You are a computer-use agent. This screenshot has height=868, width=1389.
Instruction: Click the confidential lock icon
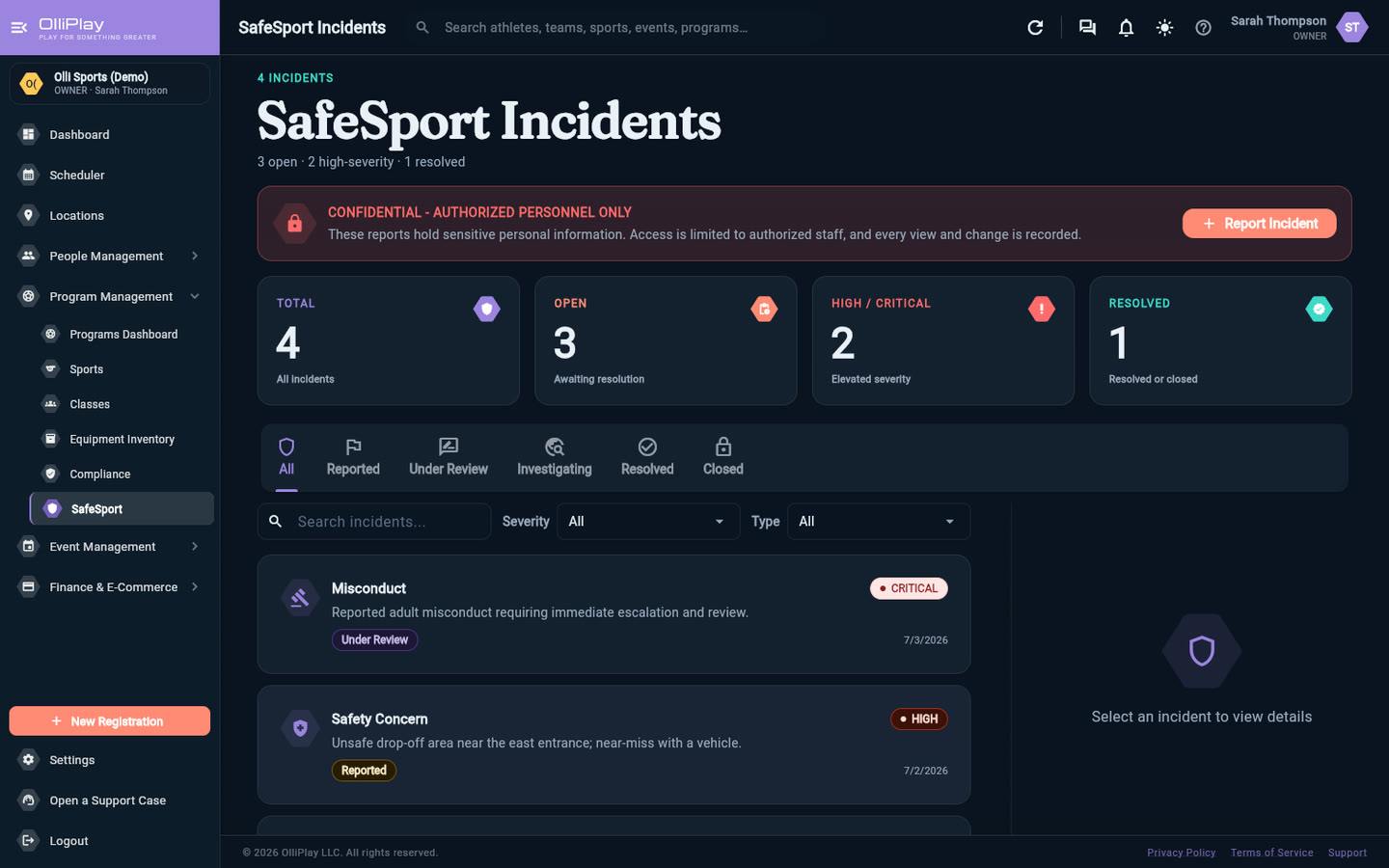coord(294,224)
